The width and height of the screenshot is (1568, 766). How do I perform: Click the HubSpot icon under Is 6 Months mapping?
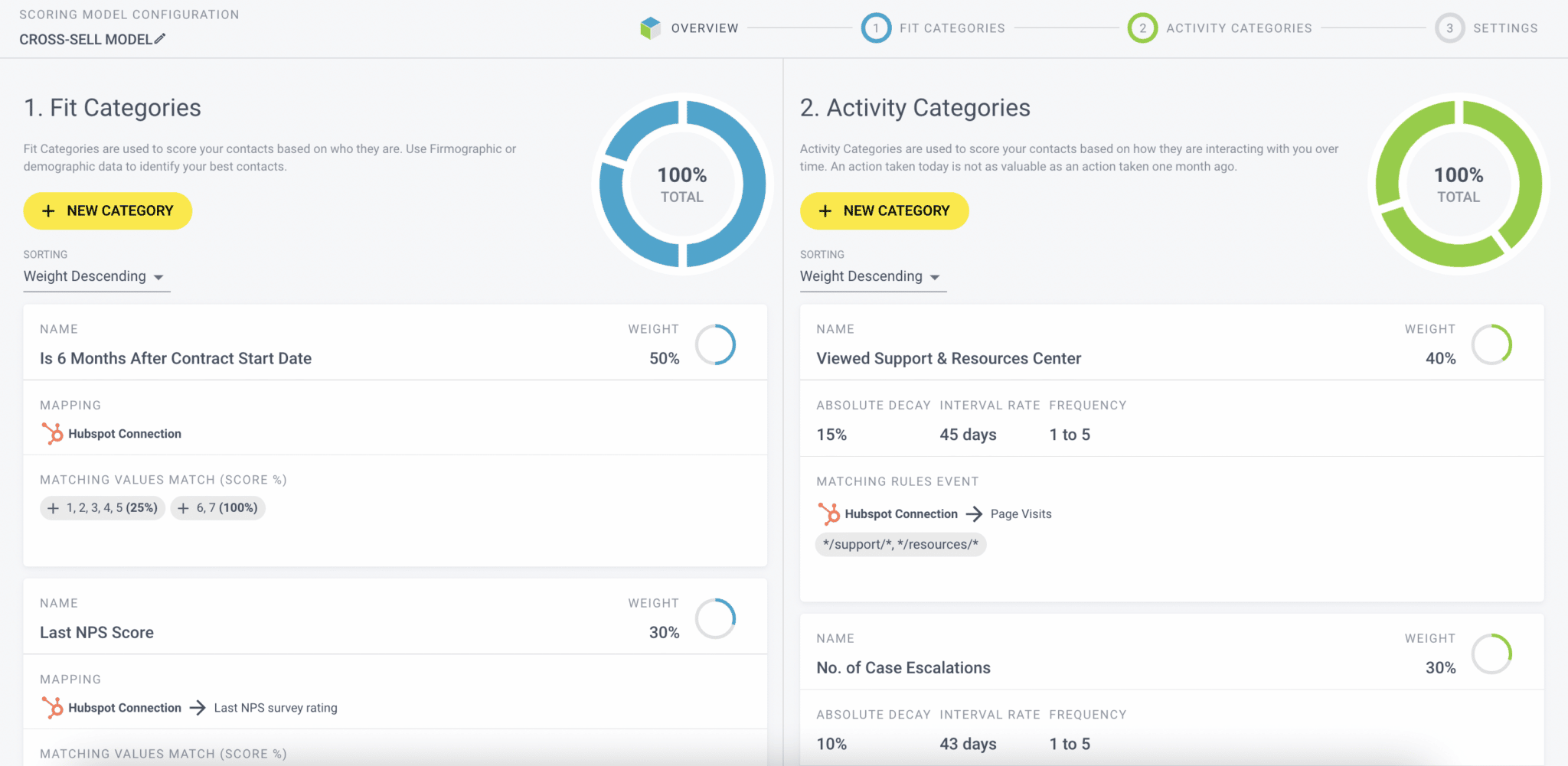pyautogui.click(x=53, y=434)
